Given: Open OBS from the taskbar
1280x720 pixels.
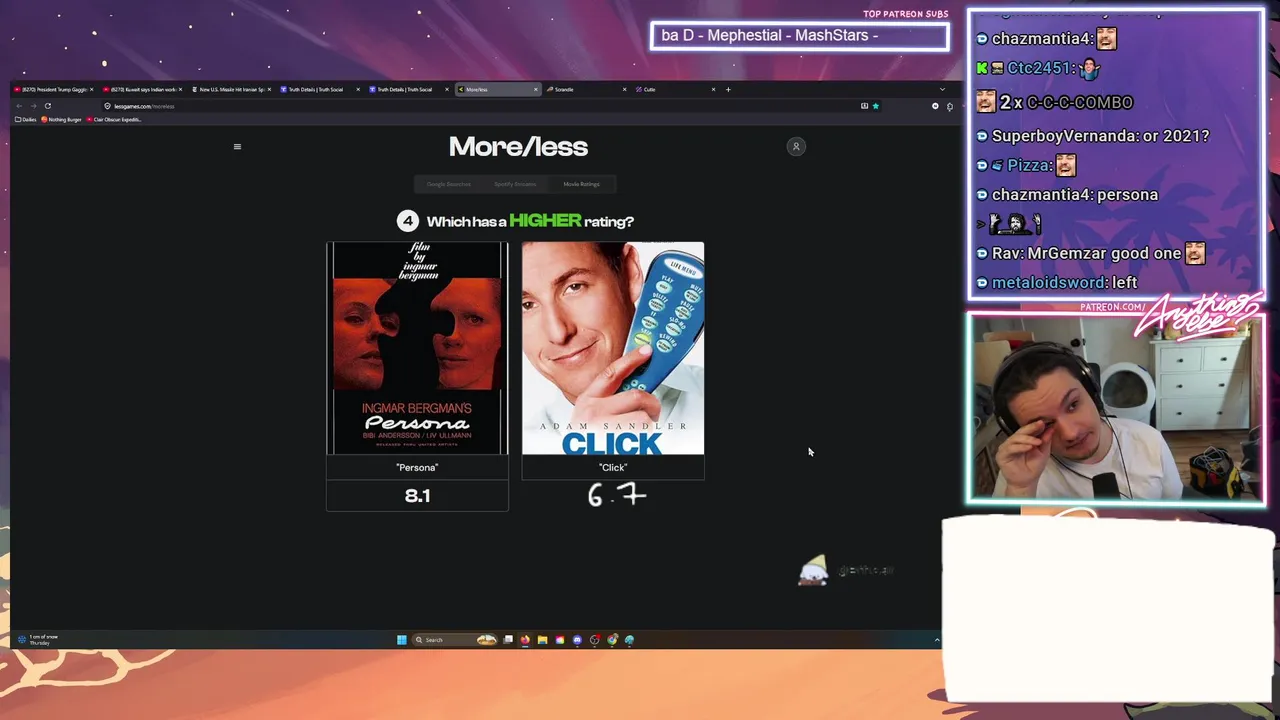Looking at the screenshot, I should click(x=595, y=640).
